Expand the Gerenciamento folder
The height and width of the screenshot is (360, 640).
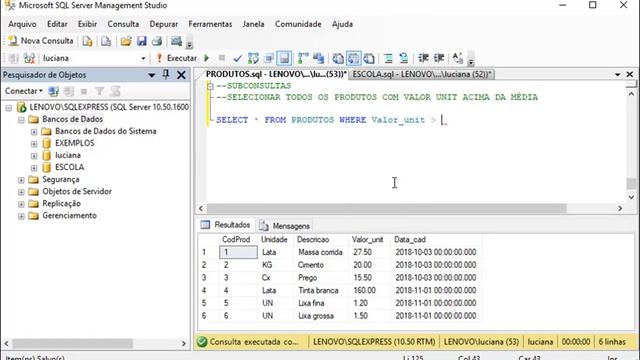[21, 216]
